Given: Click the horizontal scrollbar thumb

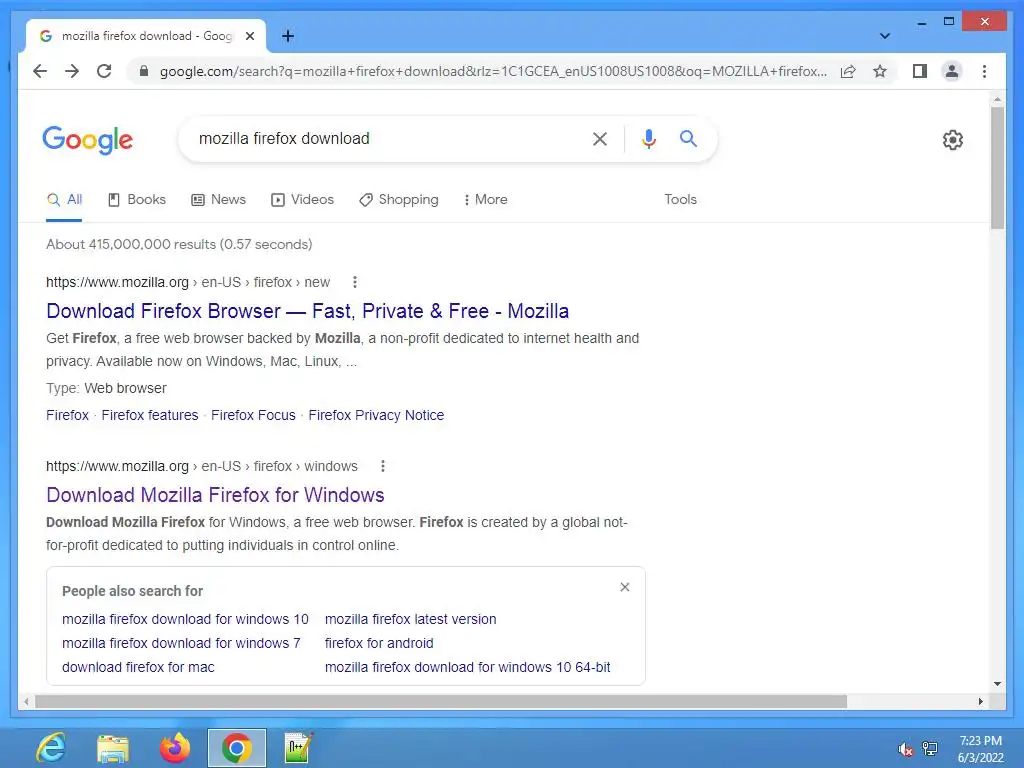Looking at the screenshot, I should click(x=441, y=701).
